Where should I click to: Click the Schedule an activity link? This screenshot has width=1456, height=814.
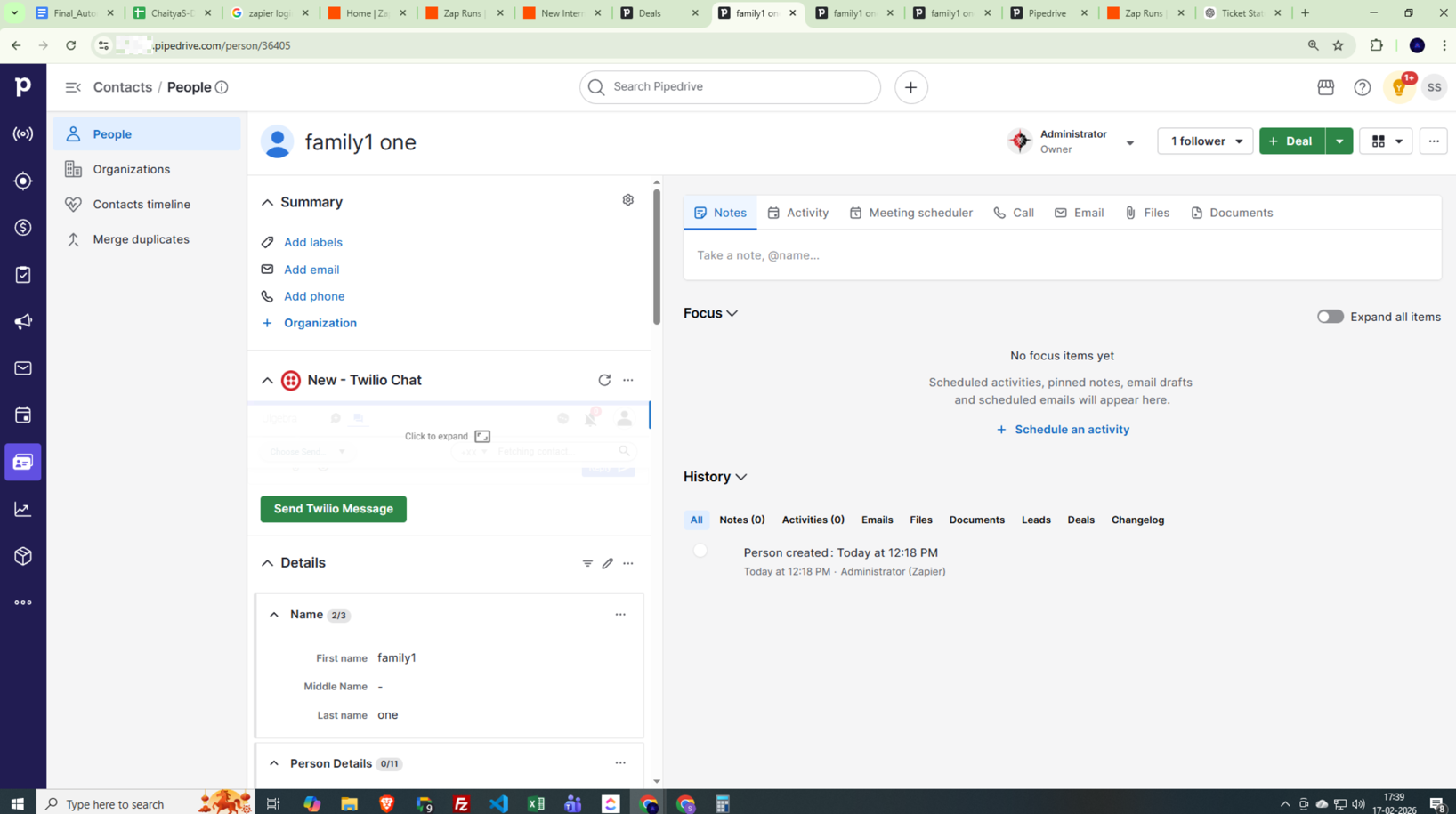[1062, 430]
